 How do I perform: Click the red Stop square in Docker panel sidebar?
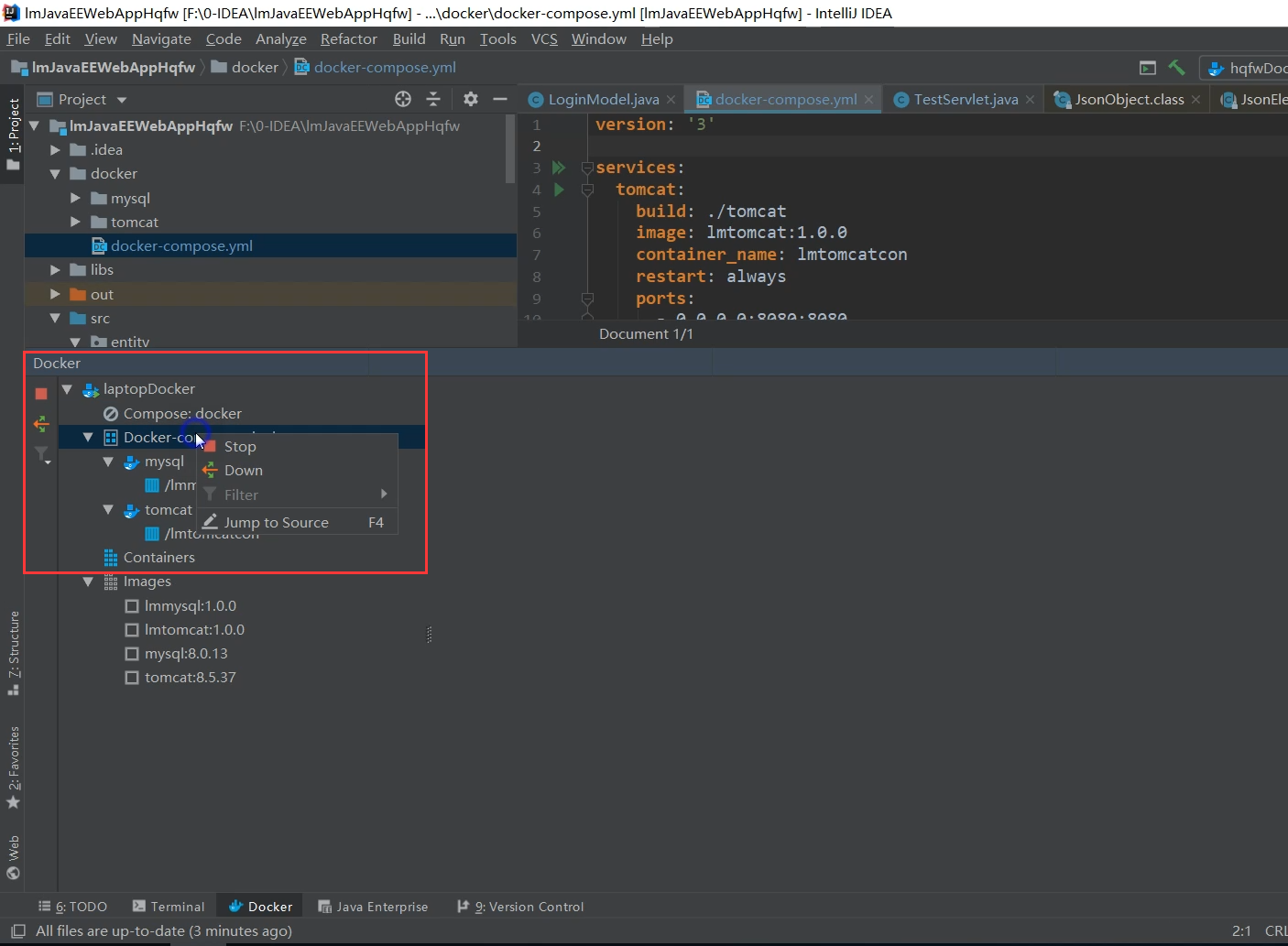[x=40, y=393]
